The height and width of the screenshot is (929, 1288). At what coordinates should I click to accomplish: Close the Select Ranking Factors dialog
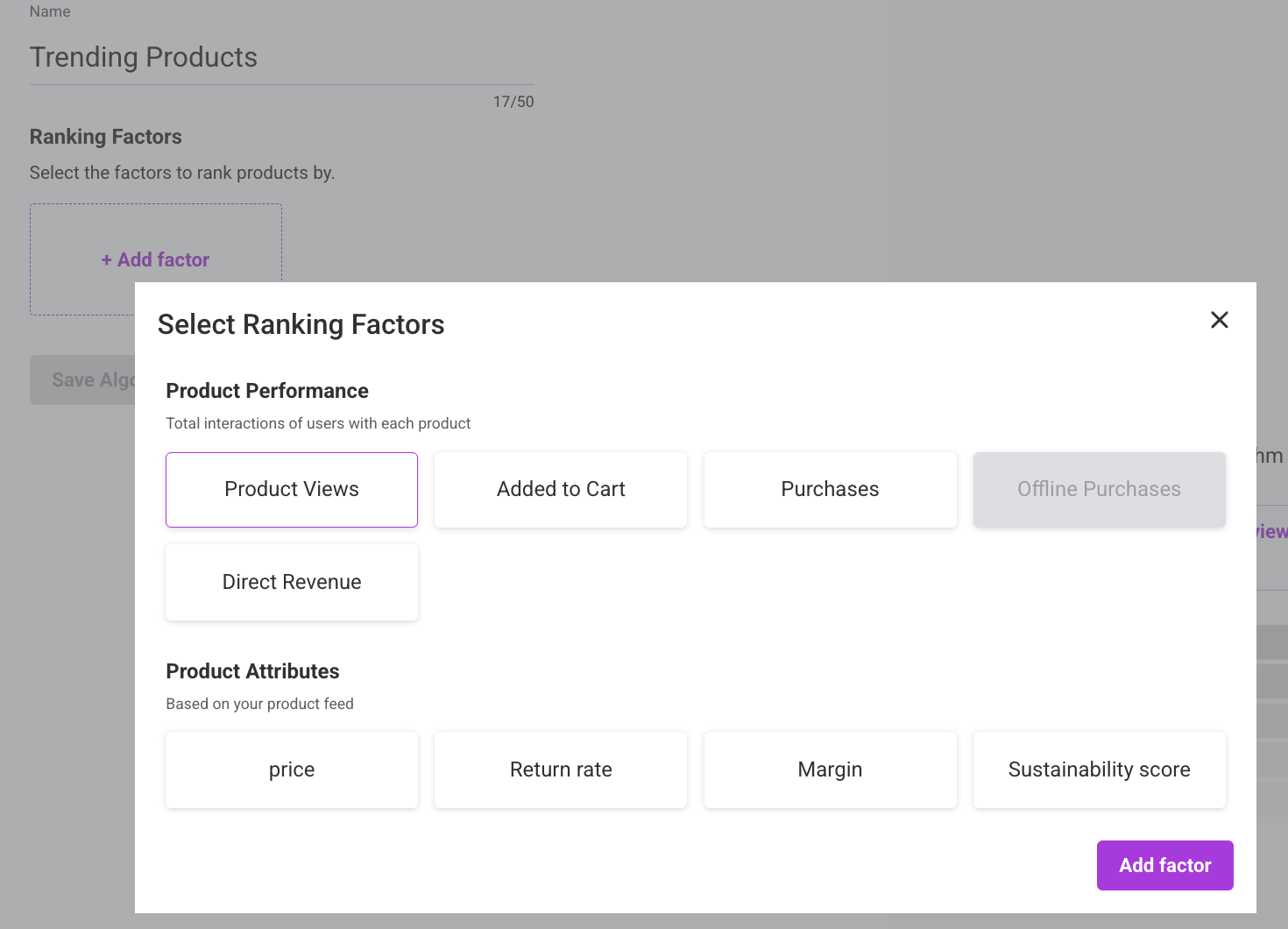coord(1219,320)
